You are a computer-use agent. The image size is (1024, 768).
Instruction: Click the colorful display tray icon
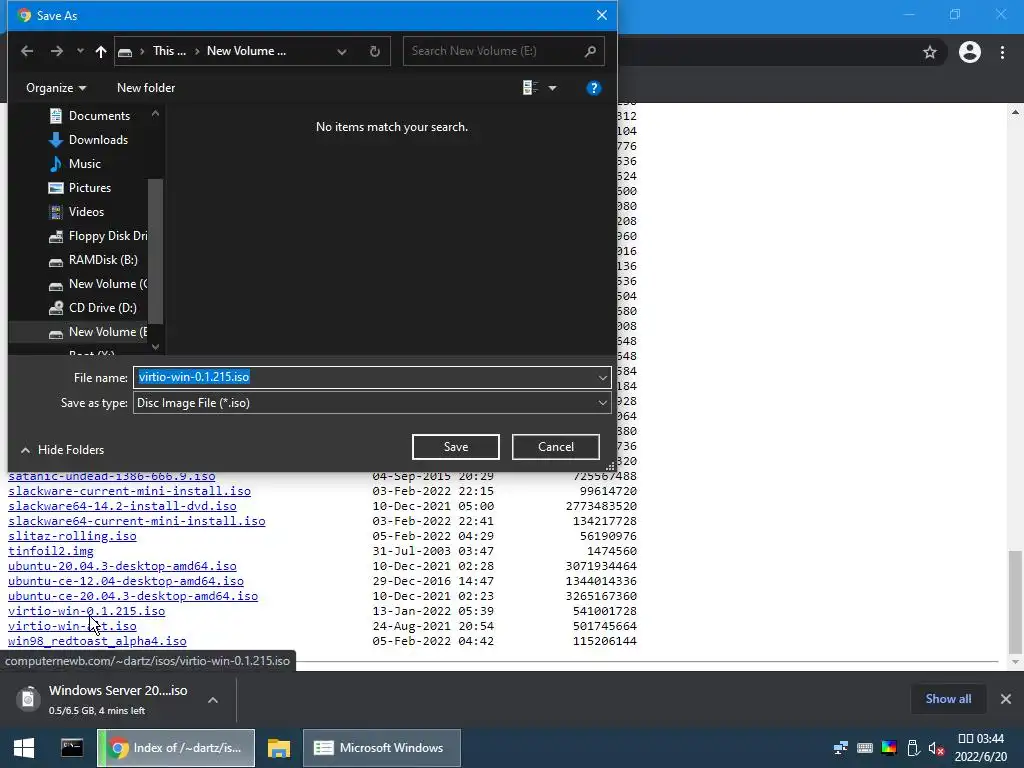click(889, 748)
